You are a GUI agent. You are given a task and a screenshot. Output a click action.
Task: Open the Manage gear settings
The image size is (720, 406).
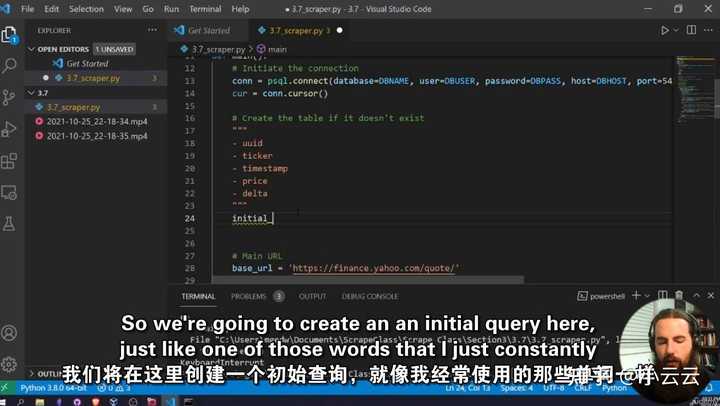point(9,365)
